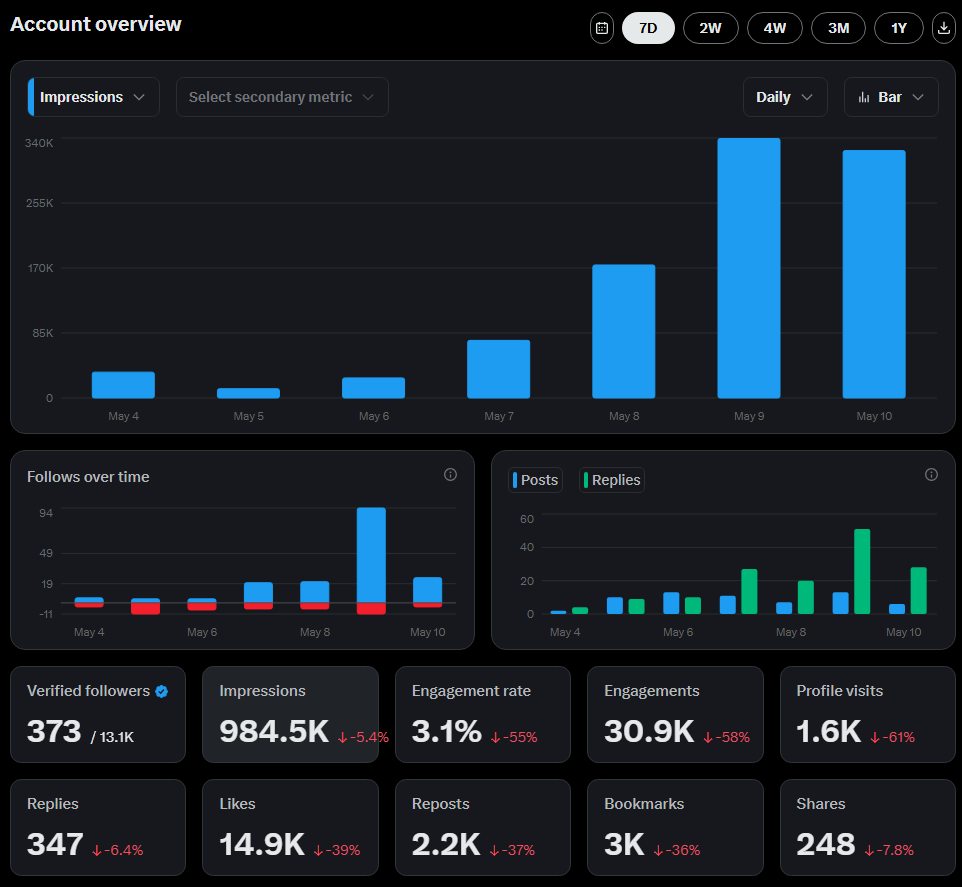Screen dimensions: 962x887
Task: Click the Account overview heading
Action: point(96,24)
